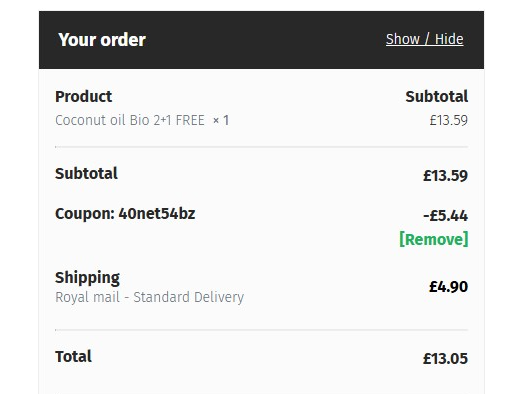Remove the applied coupon via [Remove]
Viewport: 507px width, 394px height.
(x=434, y=239)
